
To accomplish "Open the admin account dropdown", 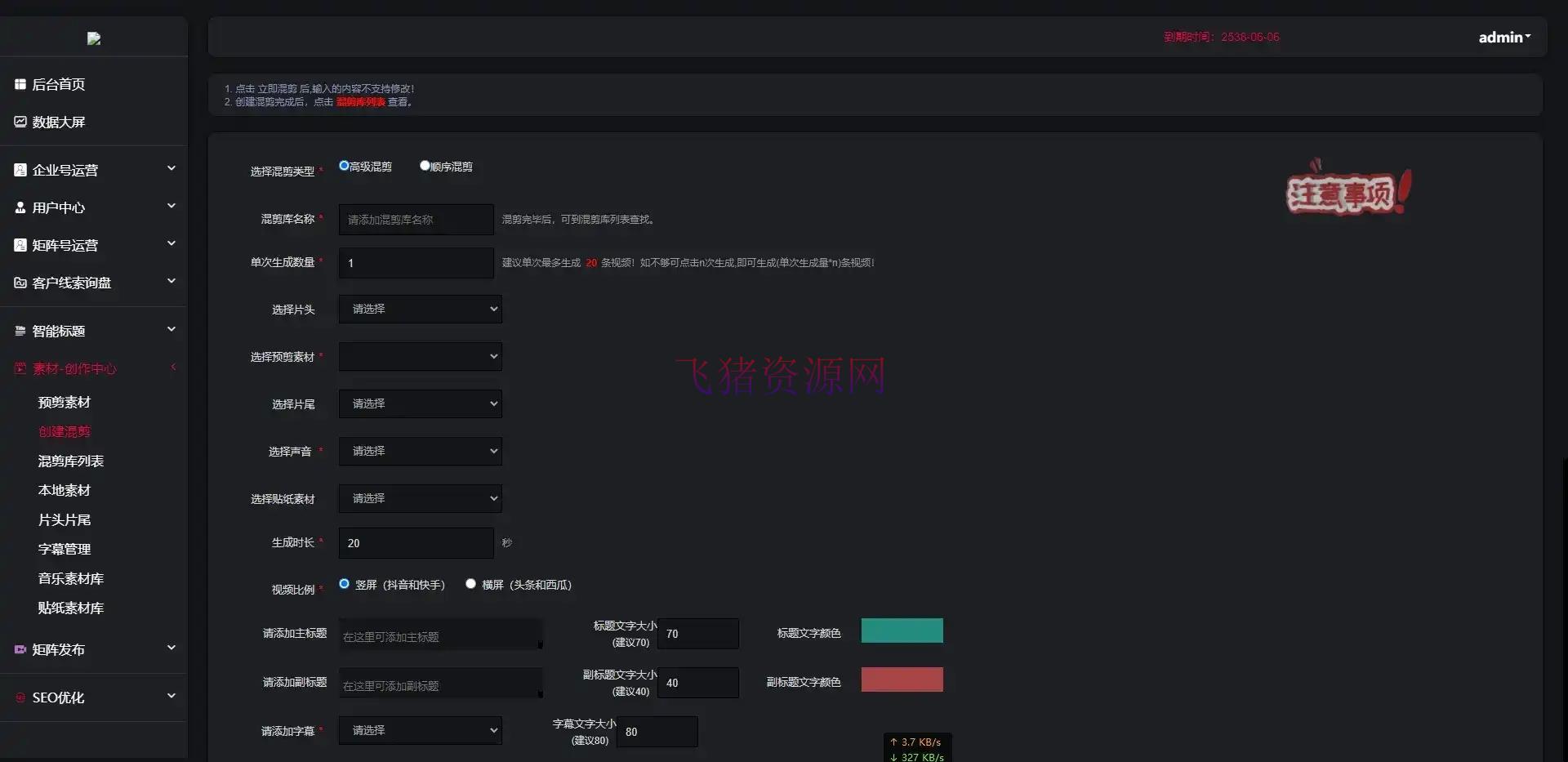I will point(1503,36).
